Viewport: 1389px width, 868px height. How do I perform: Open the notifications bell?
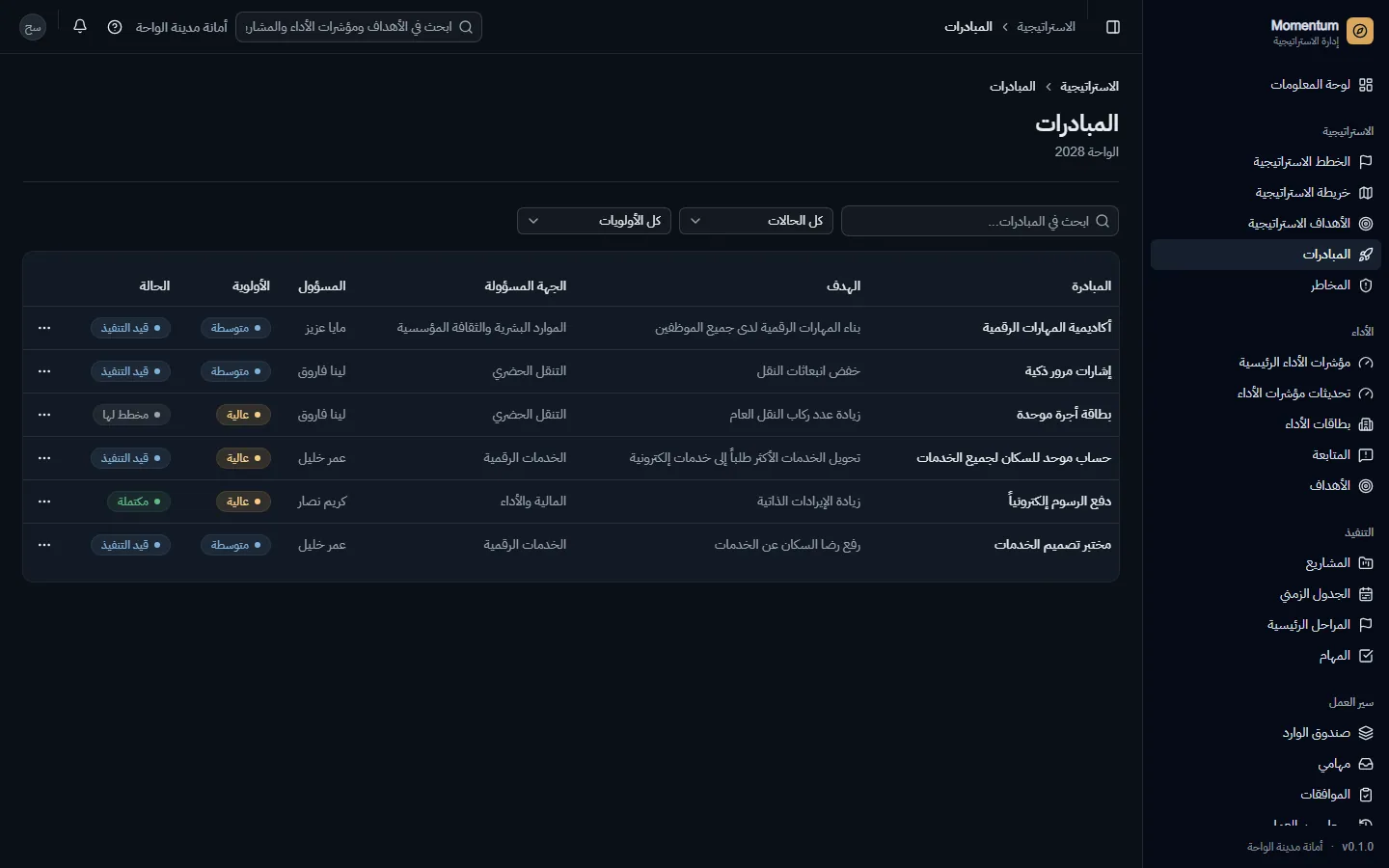[80, 27]
